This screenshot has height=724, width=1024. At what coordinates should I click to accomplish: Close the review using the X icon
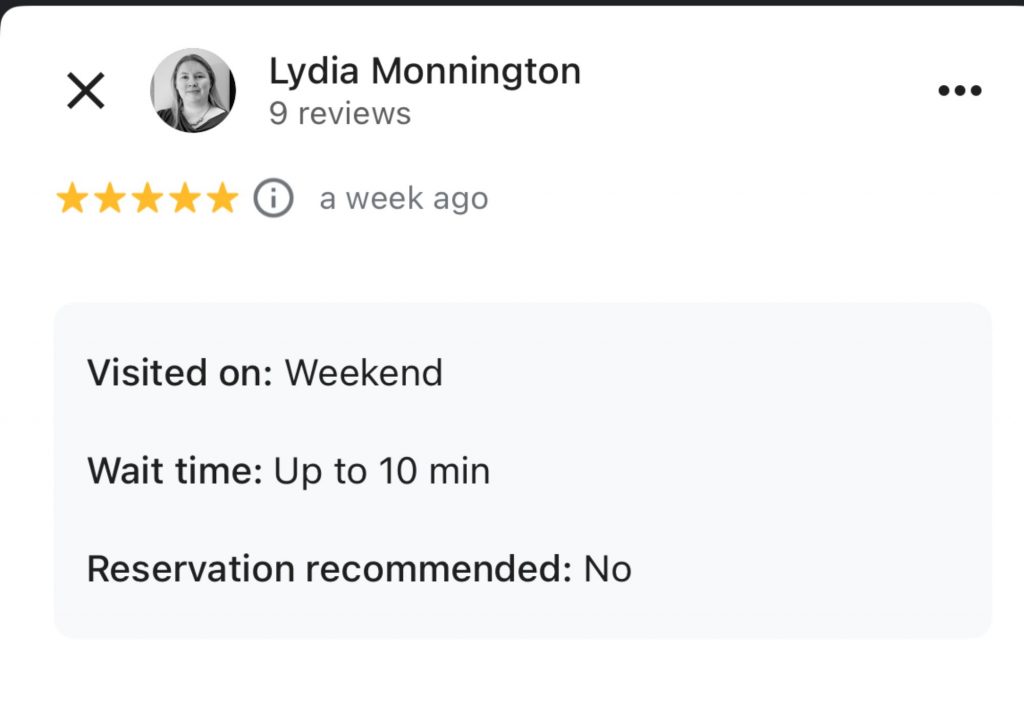pyautogui.click(x=86, y=91)
